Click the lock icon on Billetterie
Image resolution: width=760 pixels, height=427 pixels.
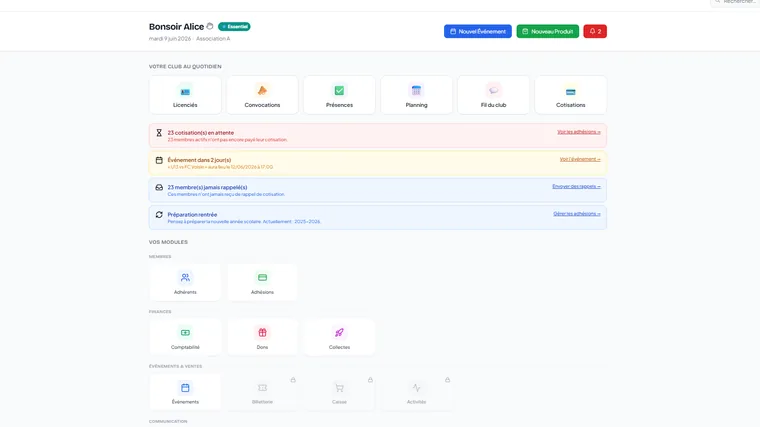coord(293,380)
